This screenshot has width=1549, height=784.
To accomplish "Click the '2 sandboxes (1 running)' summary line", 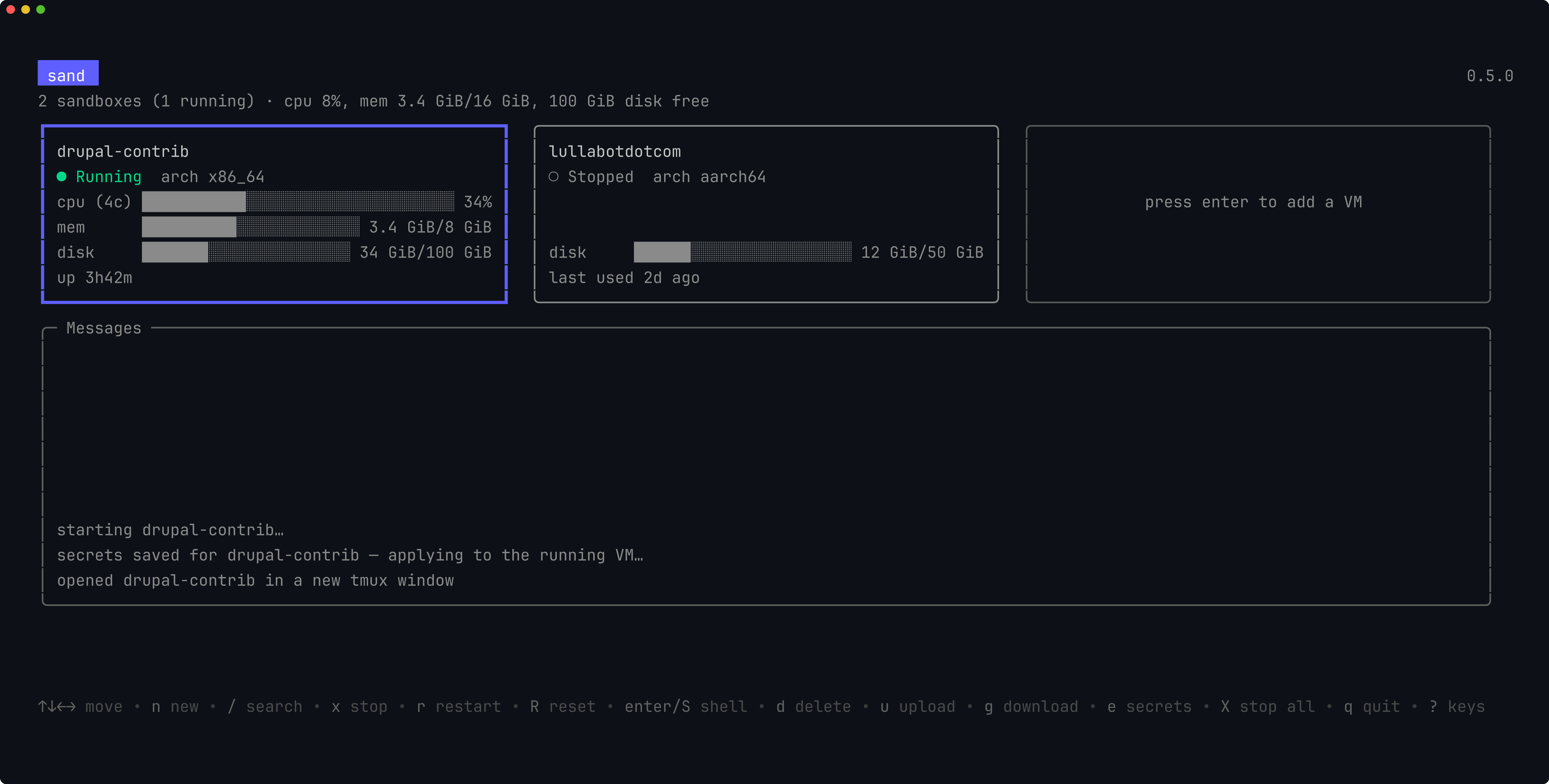I will click(x=373, y=101).
